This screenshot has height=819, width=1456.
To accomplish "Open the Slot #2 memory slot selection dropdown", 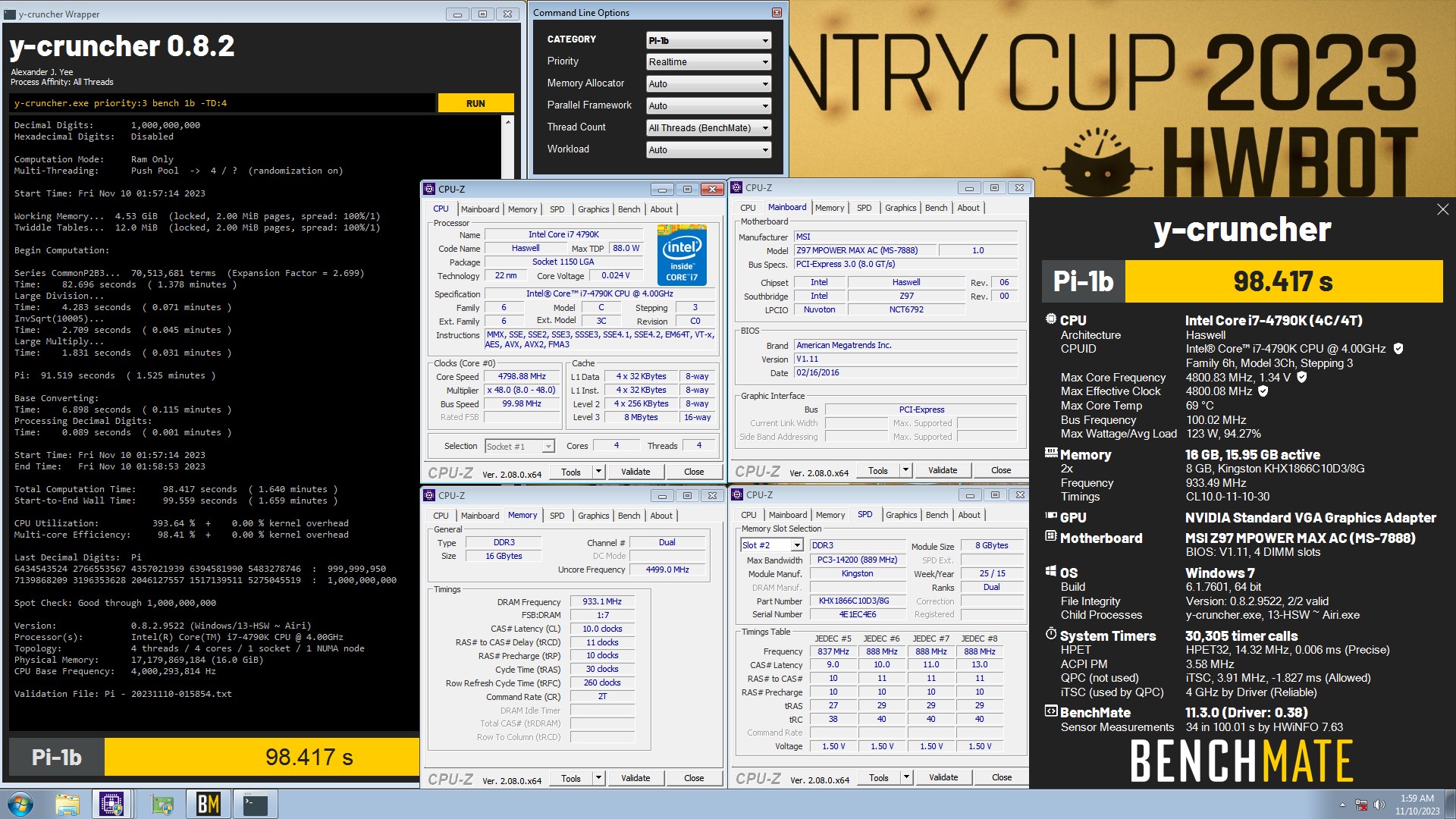I will tap(771, 545).
